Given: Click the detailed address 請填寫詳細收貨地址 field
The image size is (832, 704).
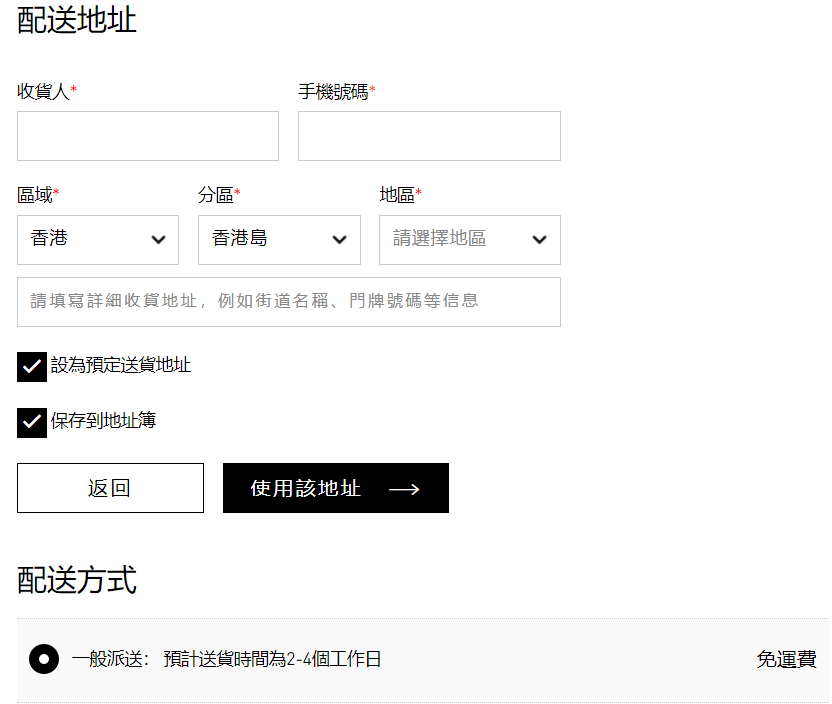Looking at the screenshot, I should [x=288, y=302].
